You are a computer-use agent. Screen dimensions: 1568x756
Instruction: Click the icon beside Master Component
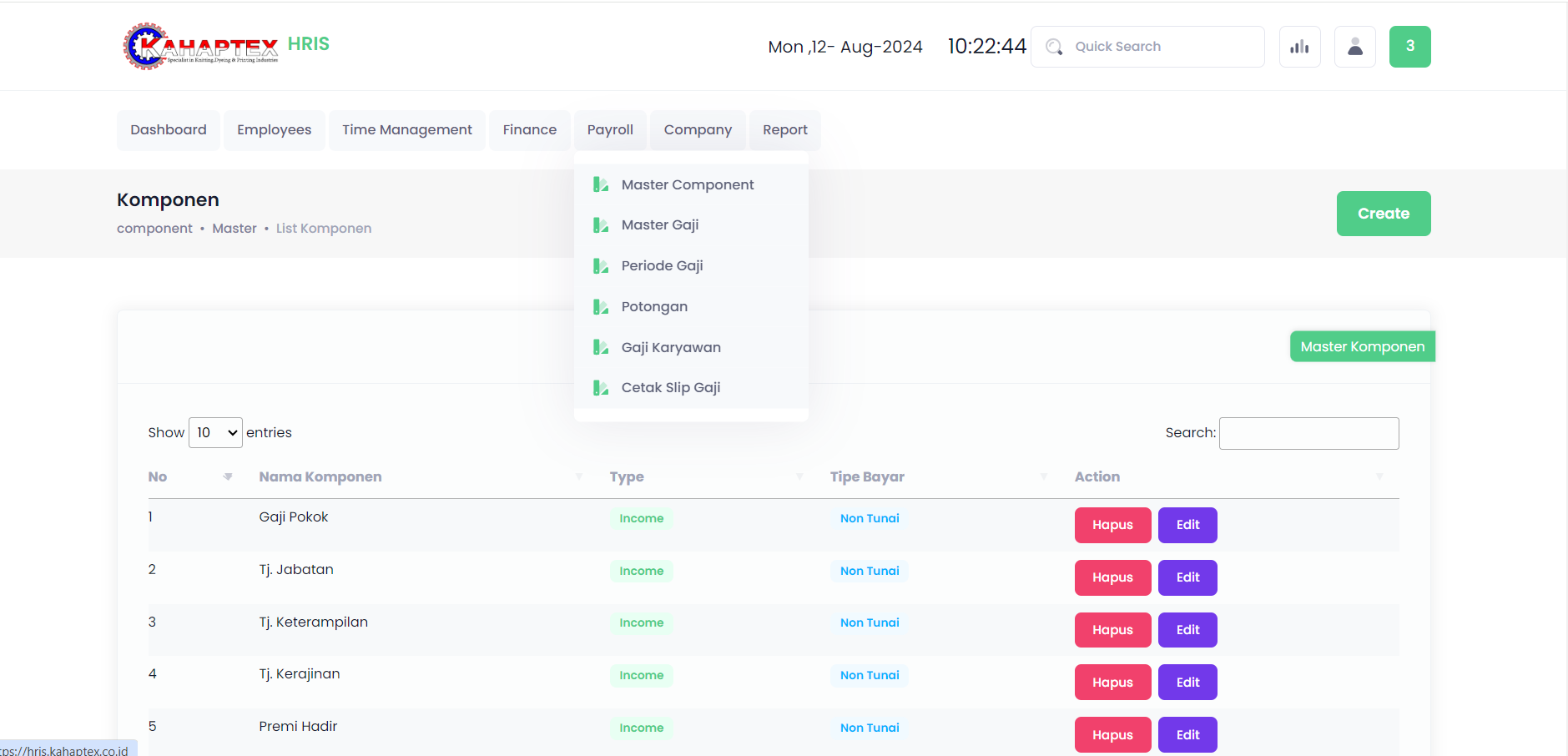(600, 184)
